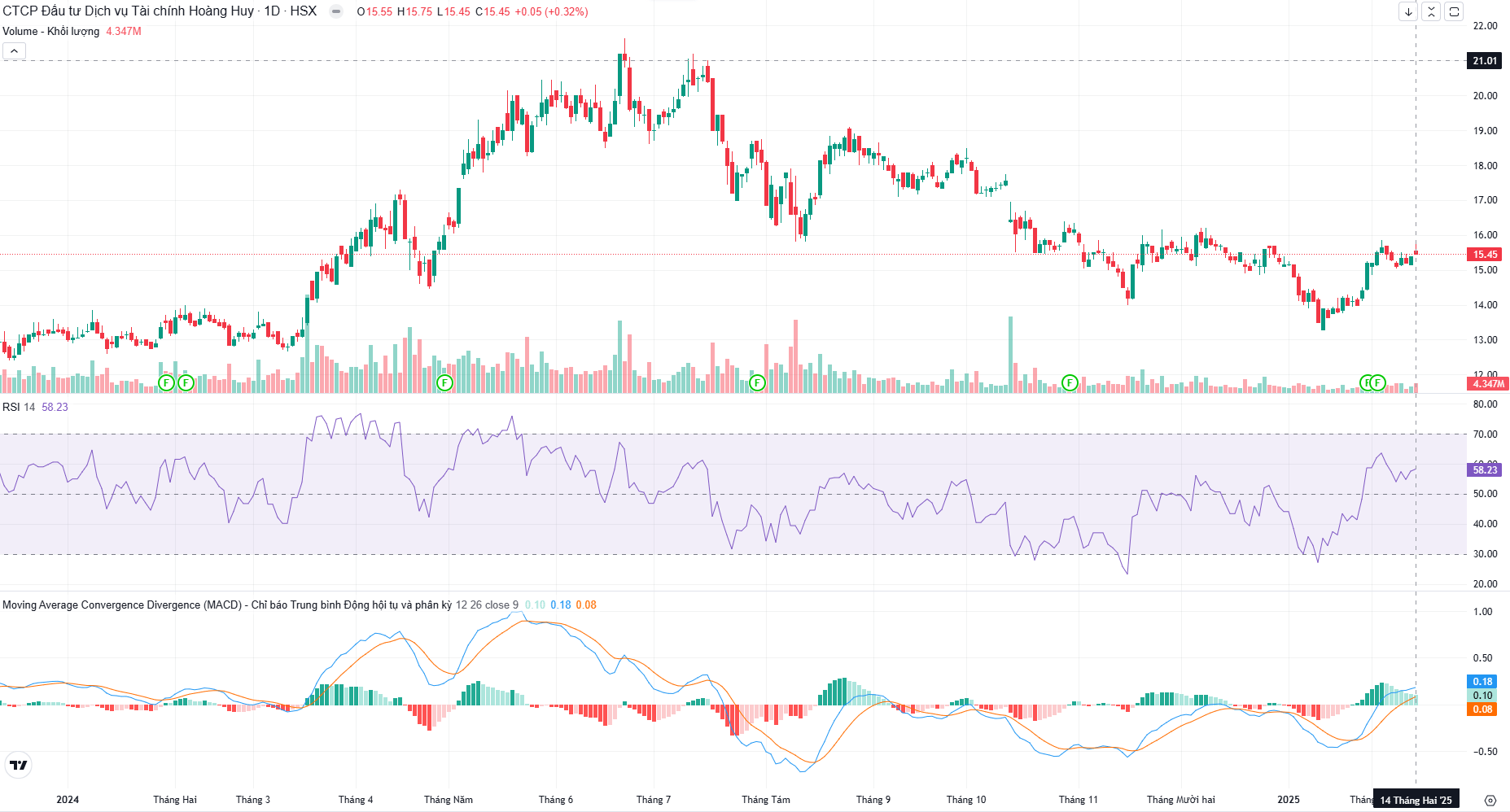This screenshot has height=812, width=1510.
Task: Open the TradingView logo at bottom left
Action: coord(18,765)
